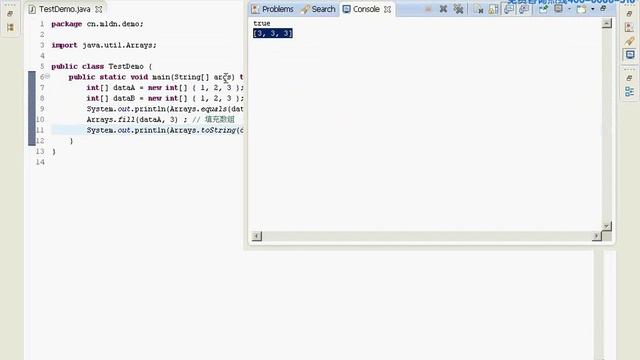Restore the upper right trim view stack
Image resolution: width=640 pixels, height=360 pixels.
click(x=629, y=13)
